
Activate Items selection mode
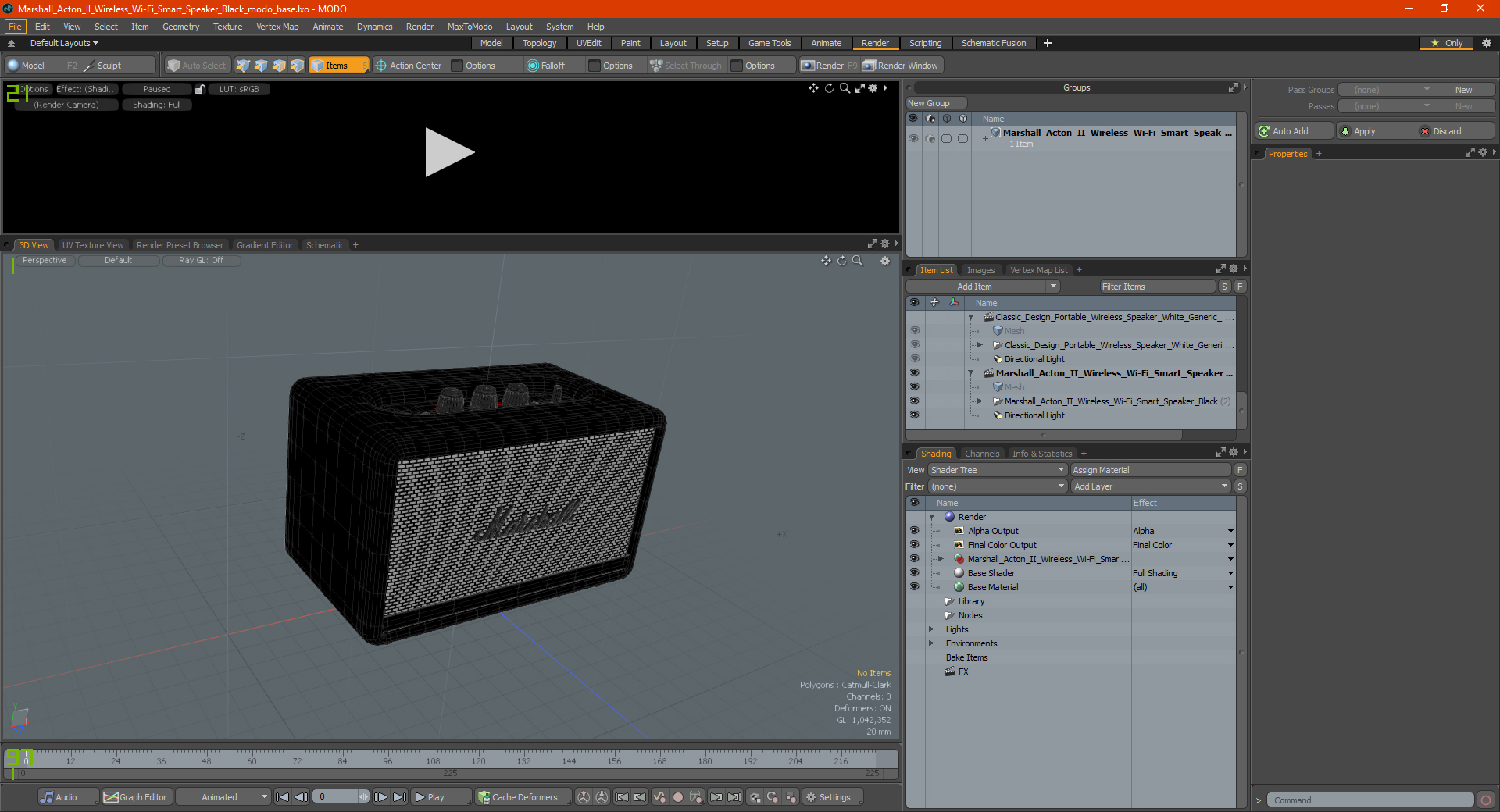338,66
